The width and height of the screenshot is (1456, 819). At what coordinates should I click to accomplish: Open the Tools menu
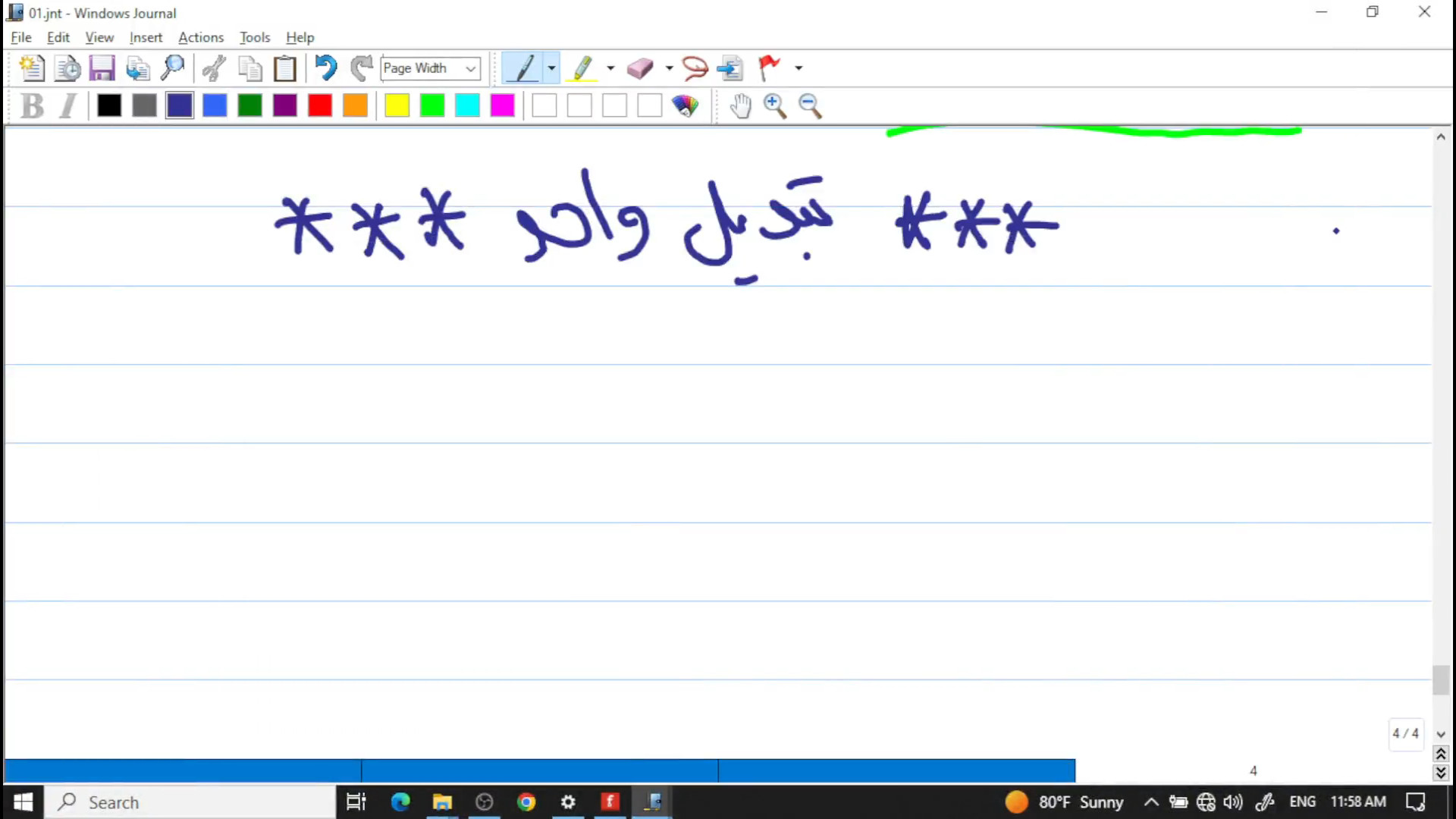click(x=255, y=37)
